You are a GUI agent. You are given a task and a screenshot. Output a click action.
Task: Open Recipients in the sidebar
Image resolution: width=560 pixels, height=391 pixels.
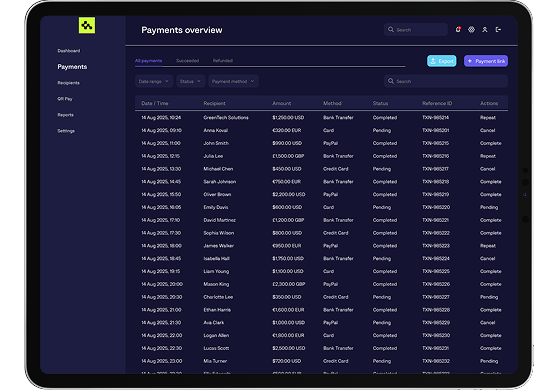click(x=69, y=83)
